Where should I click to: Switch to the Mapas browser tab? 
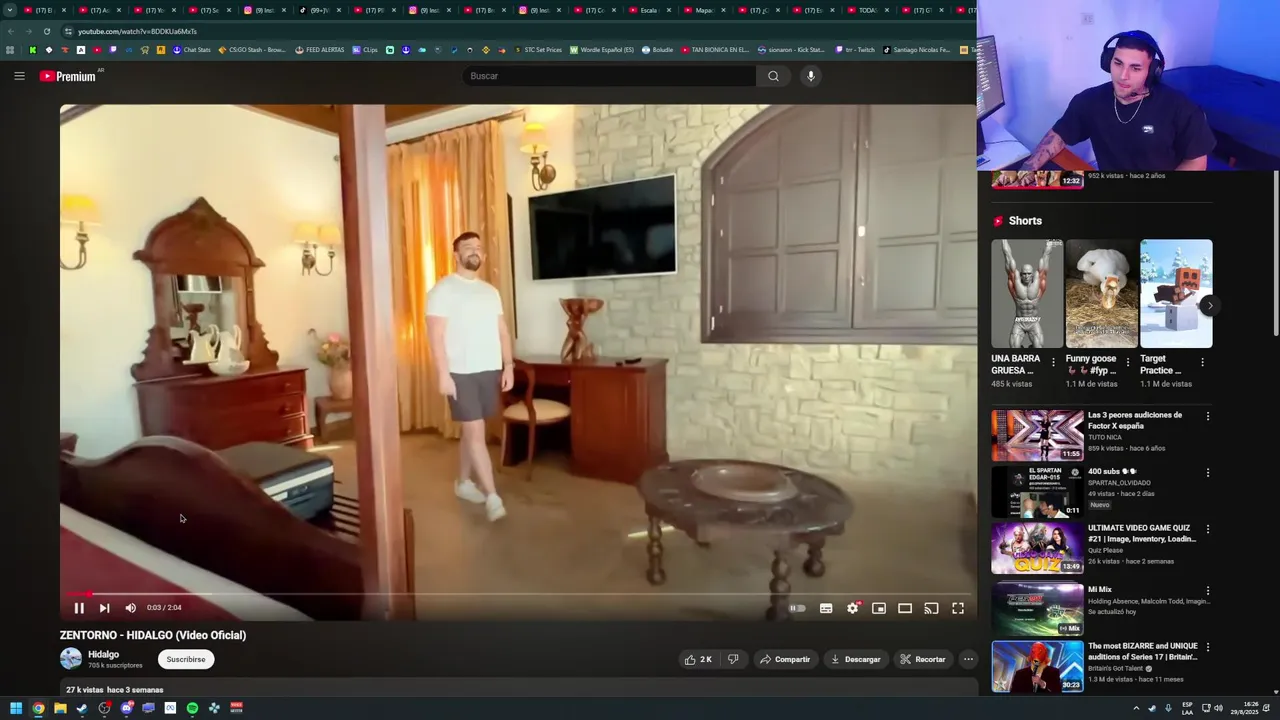[x=703, y=10]
